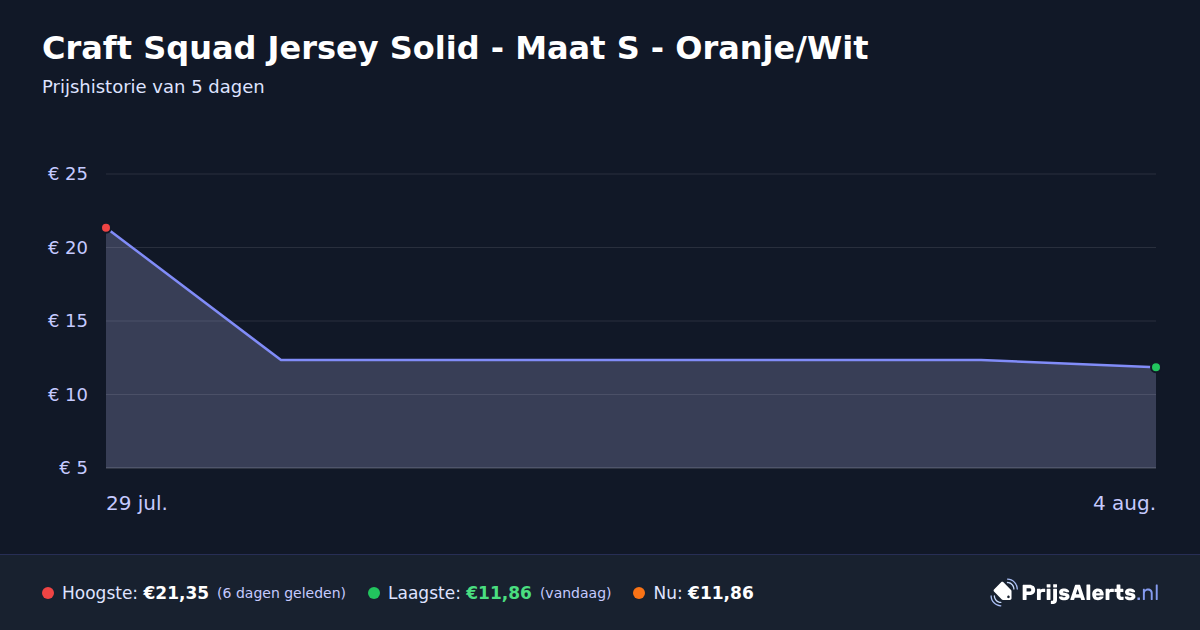Click the 29 jul. start date label
Viewport: 1200px width, 630px height.
(x=137, y=503)
